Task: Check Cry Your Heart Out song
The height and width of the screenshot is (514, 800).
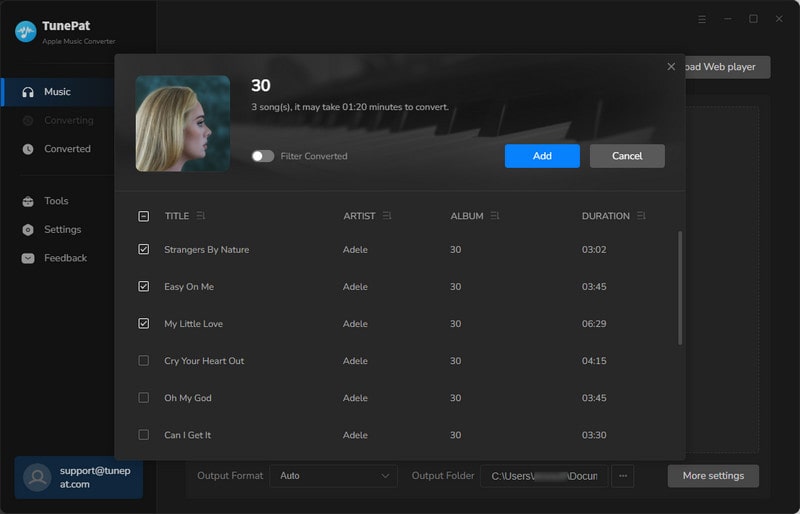Action: 143,361
